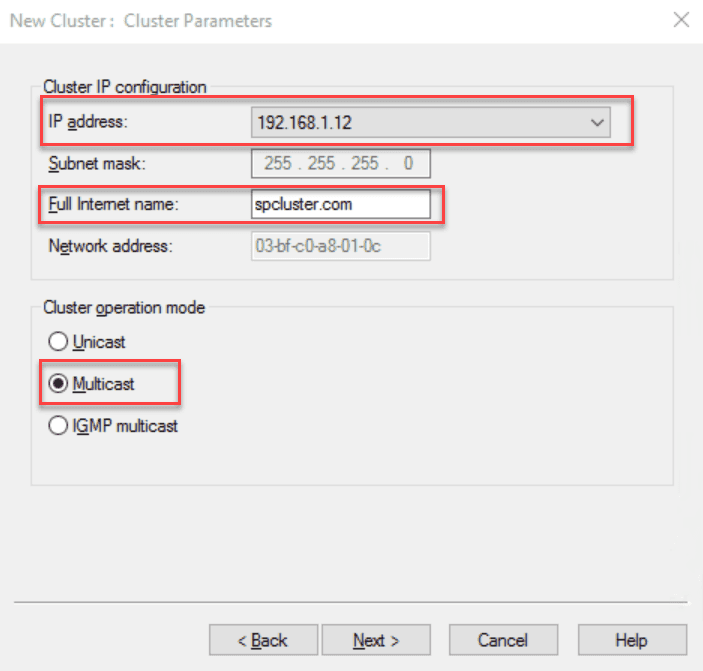Go to the previous step with Back

coord(263,640)
